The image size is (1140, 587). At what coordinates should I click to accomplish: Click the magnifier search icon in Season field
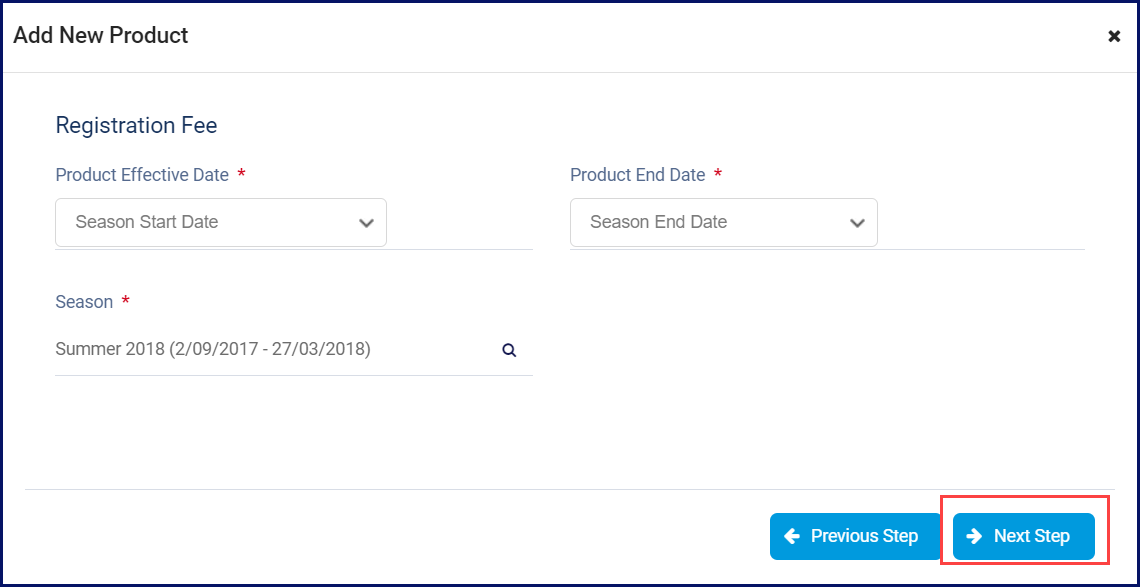click(510, 351)
